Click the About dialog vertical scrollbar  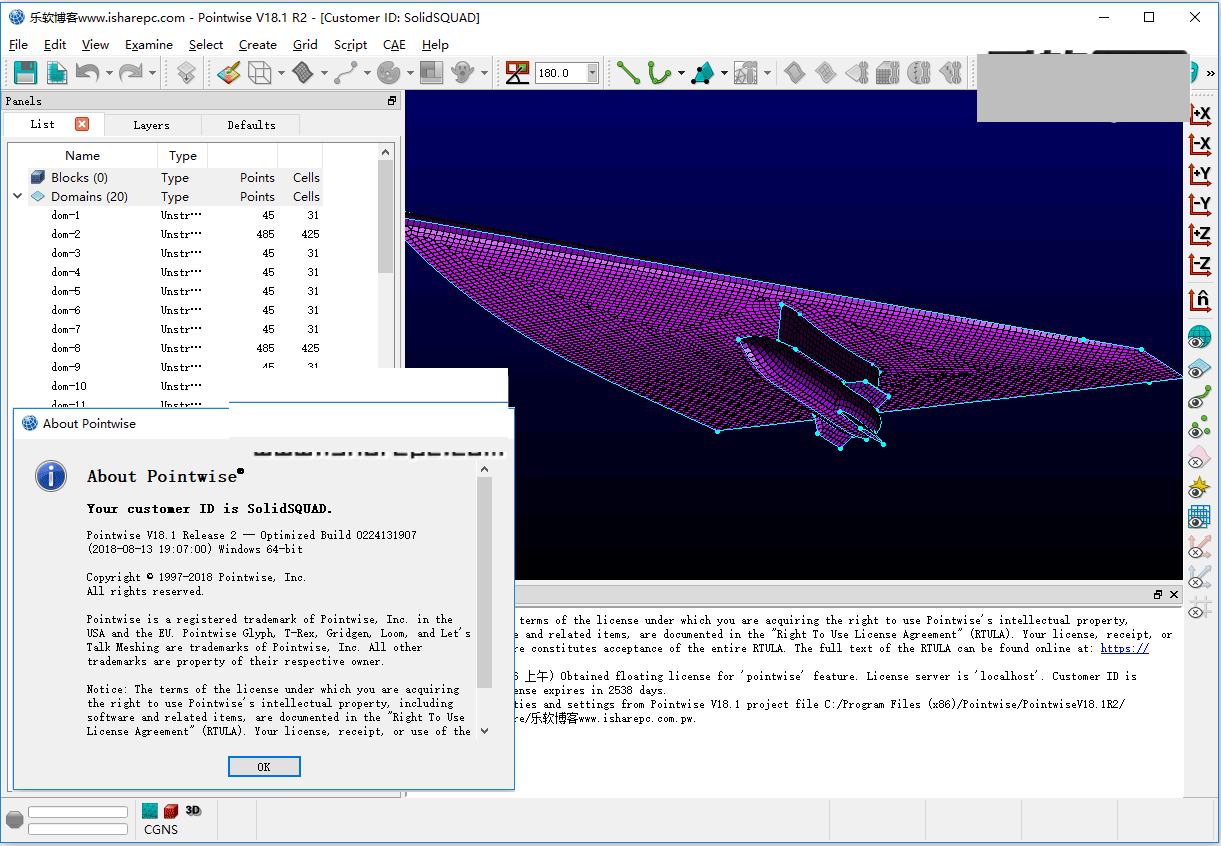click(x=485, y=582)
